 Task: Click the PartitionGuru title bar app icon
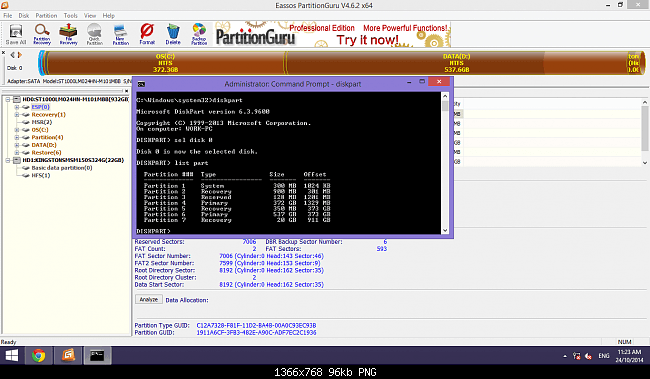pyautogui.click(x=5, y=5)
